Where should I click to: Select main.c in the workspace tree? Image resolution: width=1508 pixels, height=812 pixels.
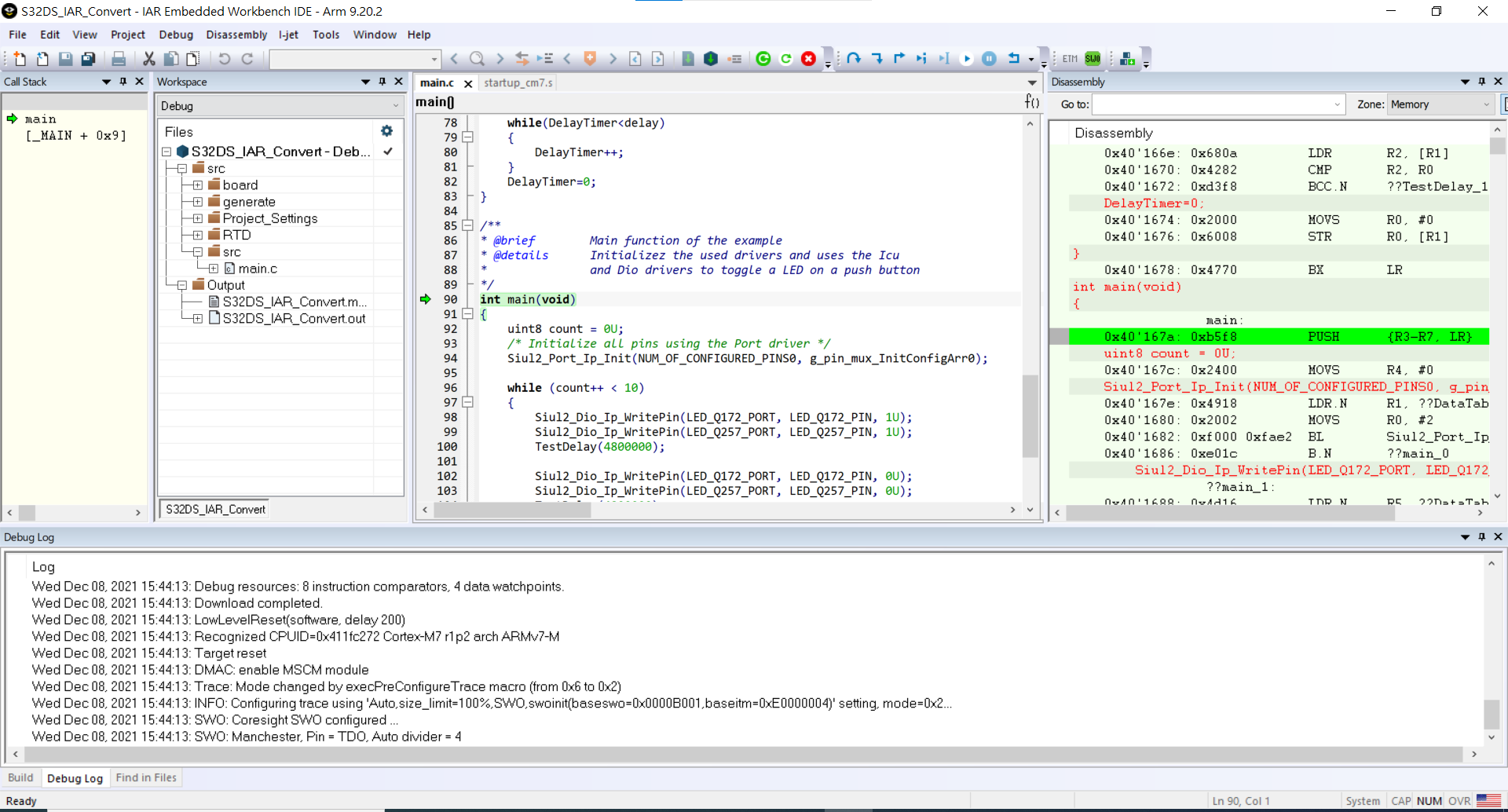point(258,269)
